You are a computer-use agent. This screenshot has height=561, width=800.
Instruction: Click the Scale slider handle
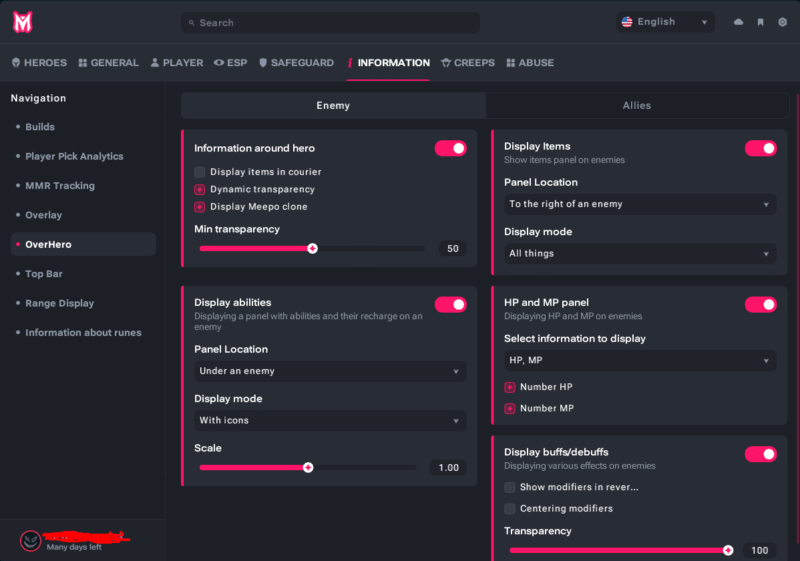click(x=308, y=468)
